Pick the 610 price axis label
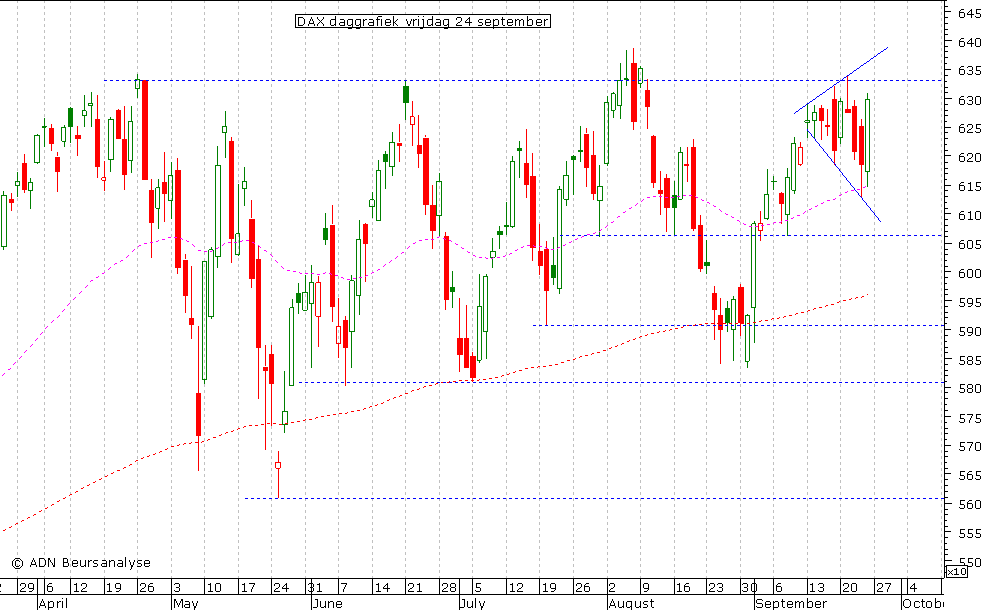Screen dimensions: 985x610 (970, 215)
